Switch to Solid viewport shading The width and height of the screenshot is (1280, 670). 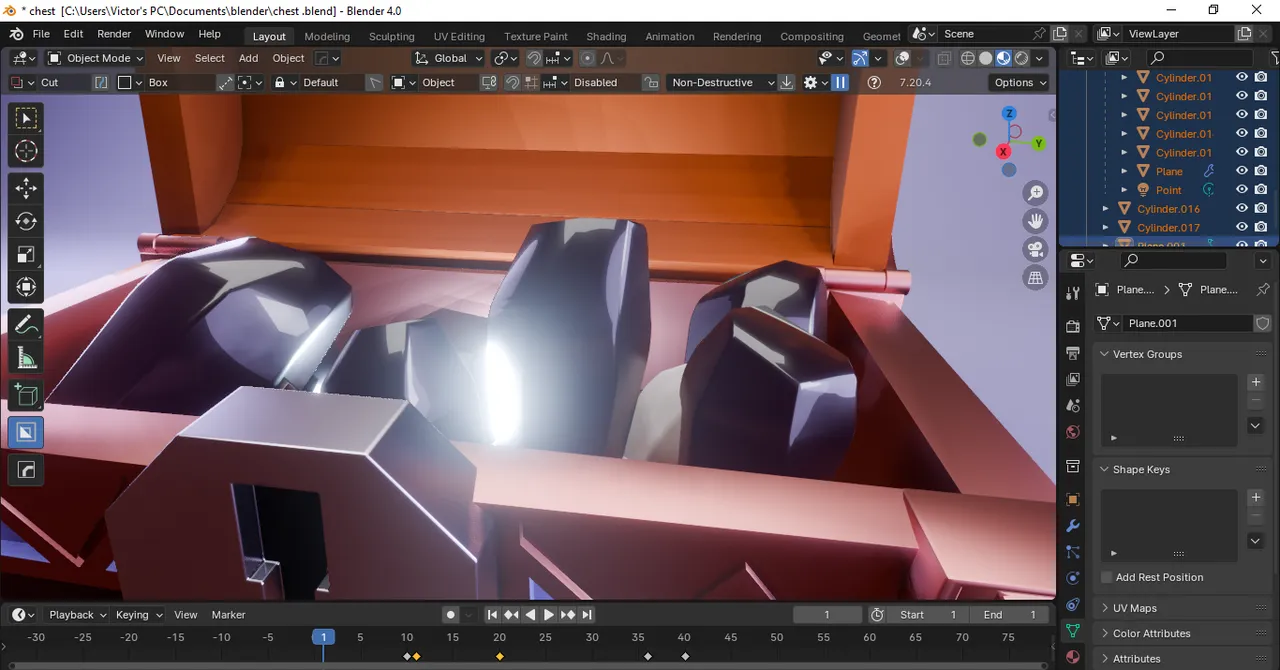(x=986, y=58)
